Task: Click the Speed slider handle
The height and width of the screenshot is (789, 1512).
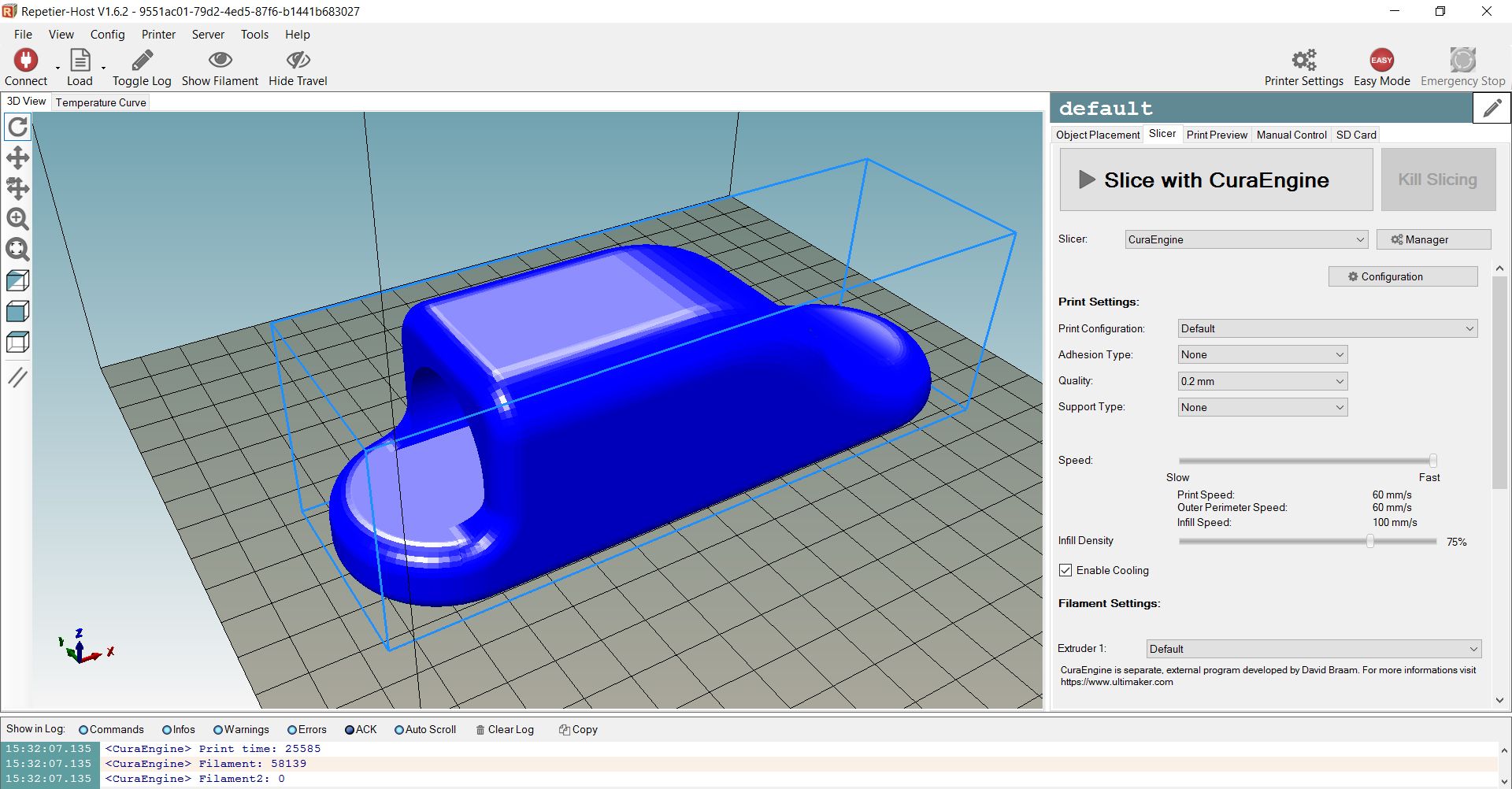Action: [1432, 461]
